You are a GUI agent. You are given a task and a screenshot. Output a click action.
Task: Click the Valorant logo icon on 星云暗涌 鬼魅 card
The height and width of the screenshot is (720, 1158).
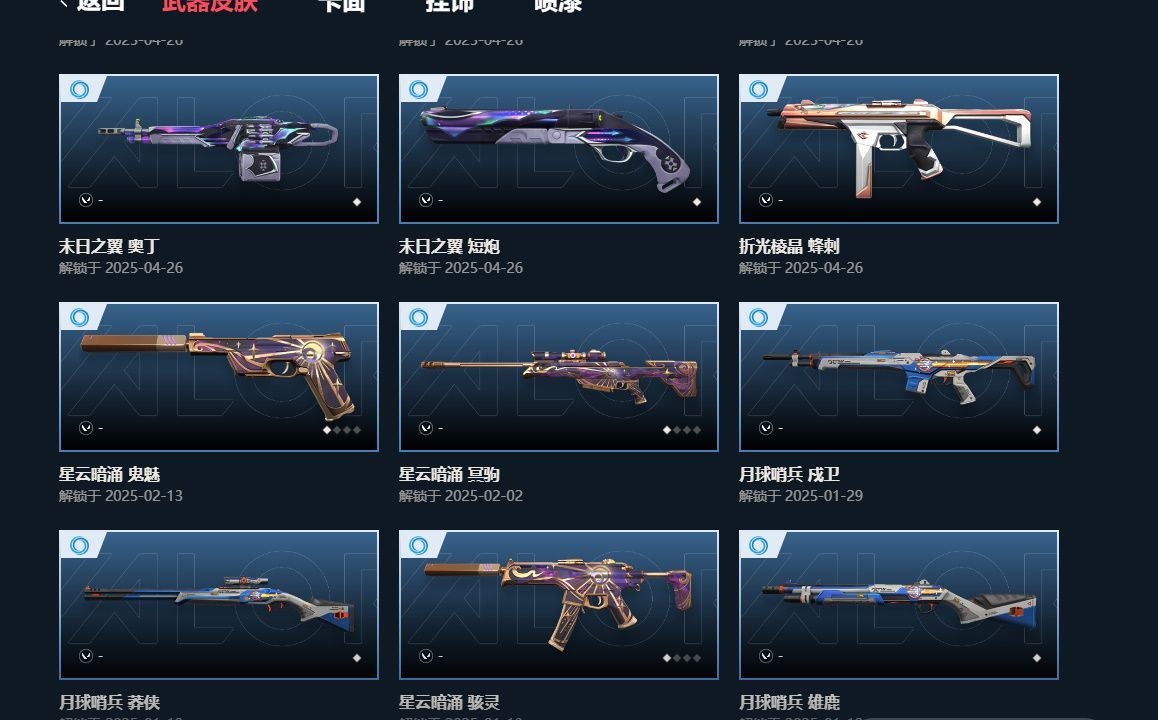tap(86, 428)
